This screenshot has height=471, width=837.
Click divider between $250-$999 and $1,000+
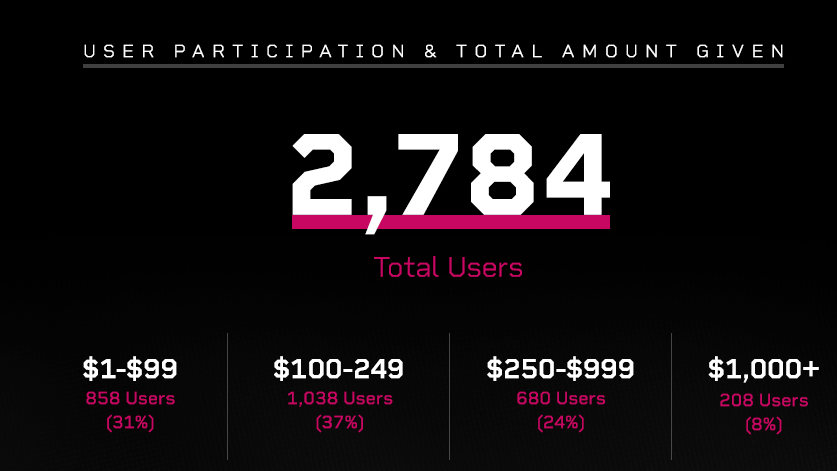point(671,395)
